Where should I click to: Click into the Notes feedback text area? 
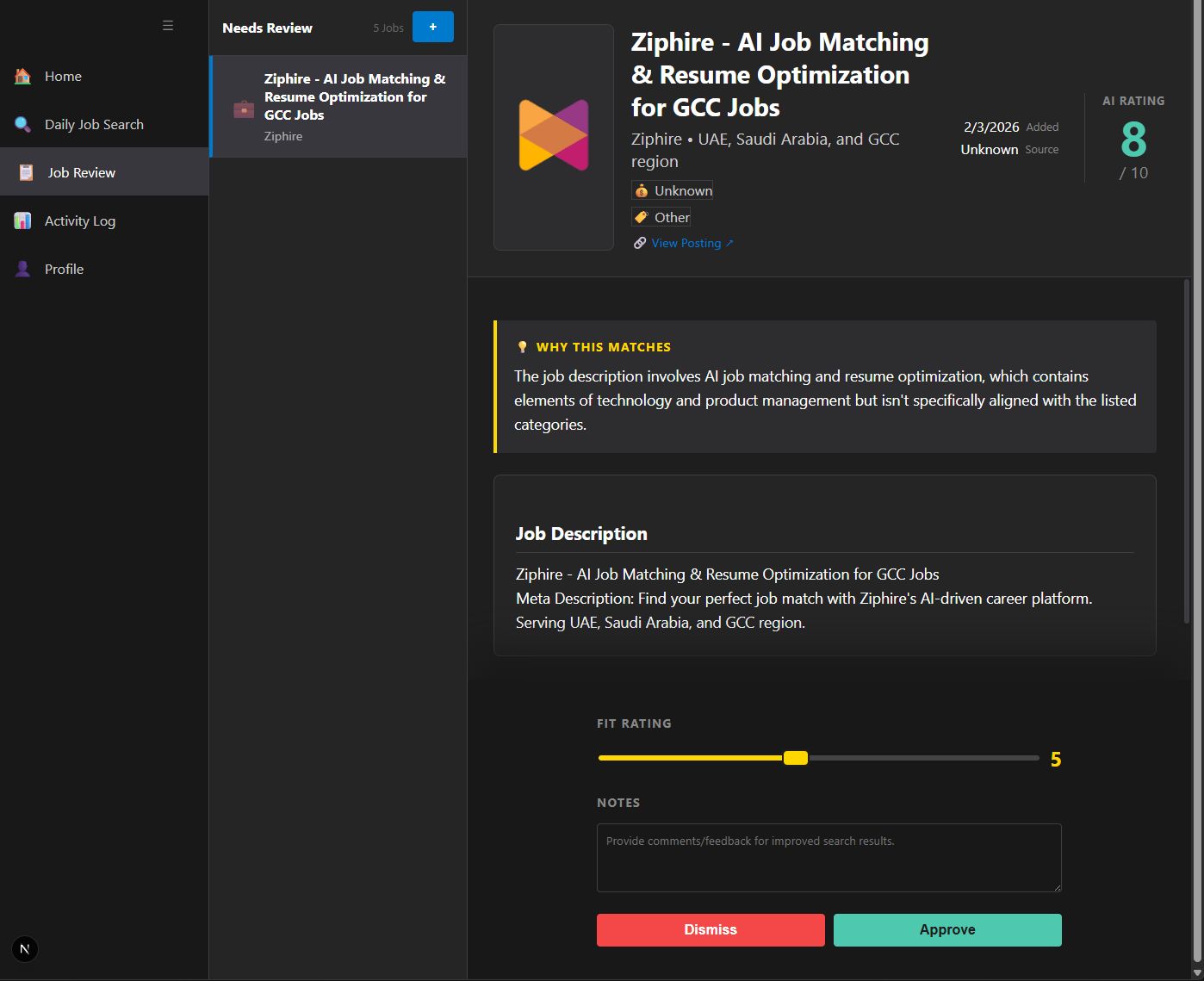[x=829, y=857]
